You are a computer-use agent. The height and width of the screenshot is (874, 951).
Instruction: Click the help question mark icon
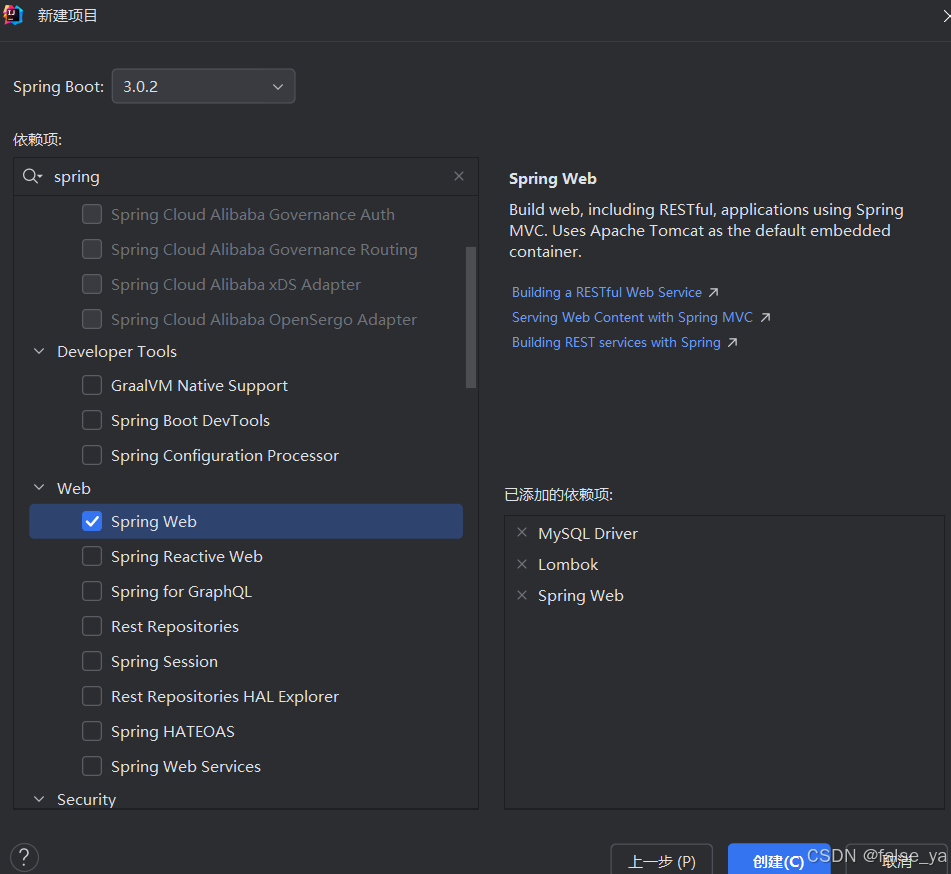point(23,857)
